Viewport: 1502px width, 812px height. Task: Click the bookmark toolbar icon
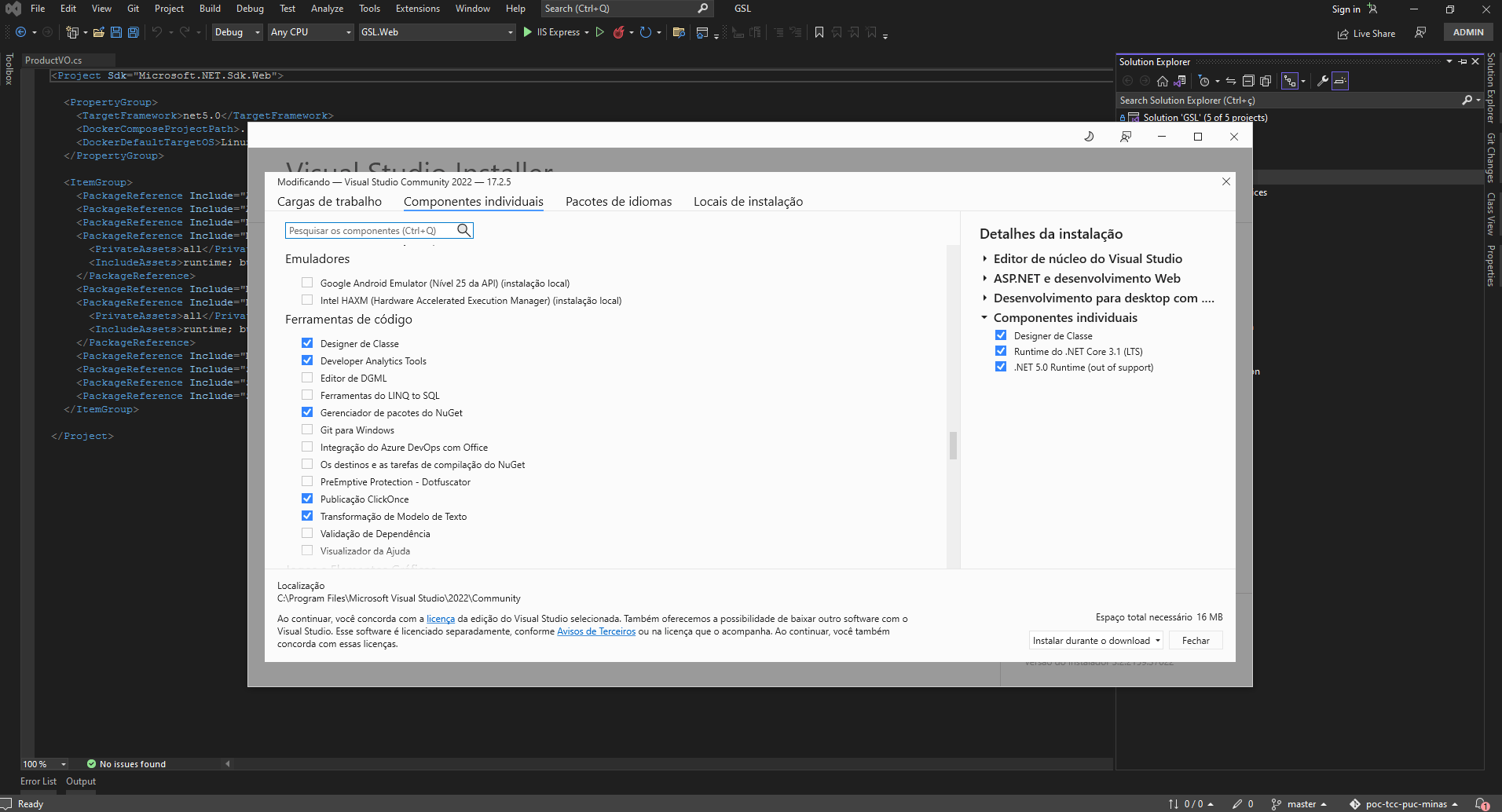[819, 32]
